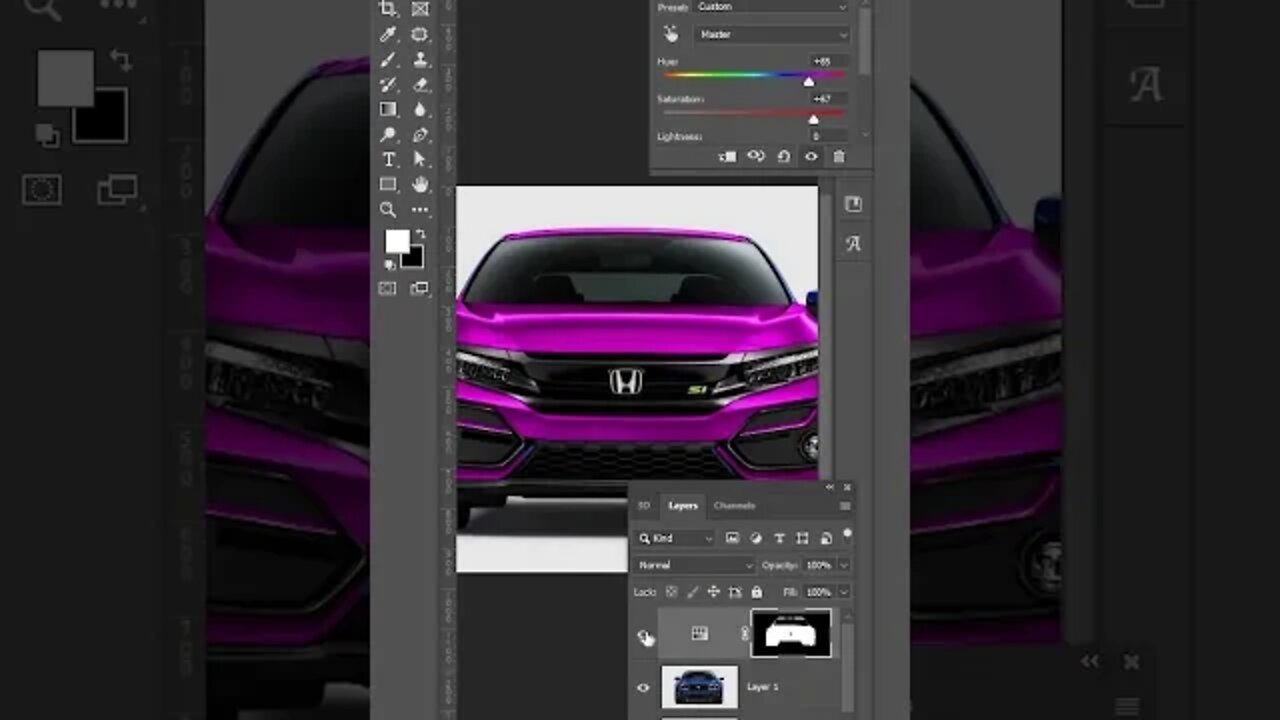Select the Blur tool

click(420, 110)
